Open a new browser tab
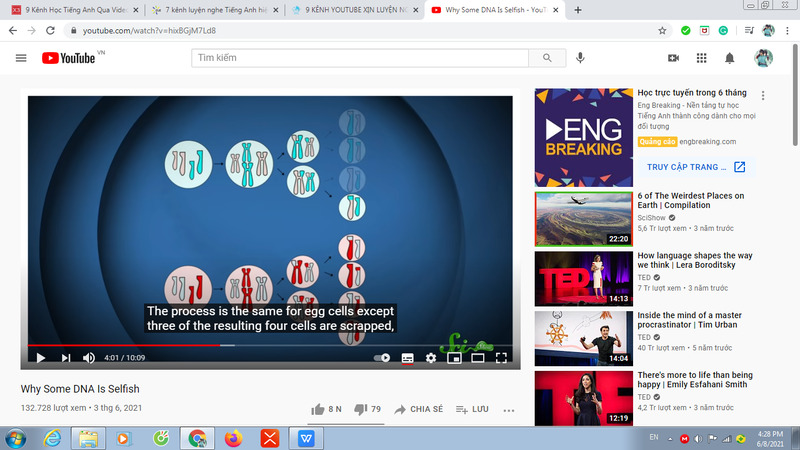The height and width of the screenshot is (450, 800). (578, 10)
